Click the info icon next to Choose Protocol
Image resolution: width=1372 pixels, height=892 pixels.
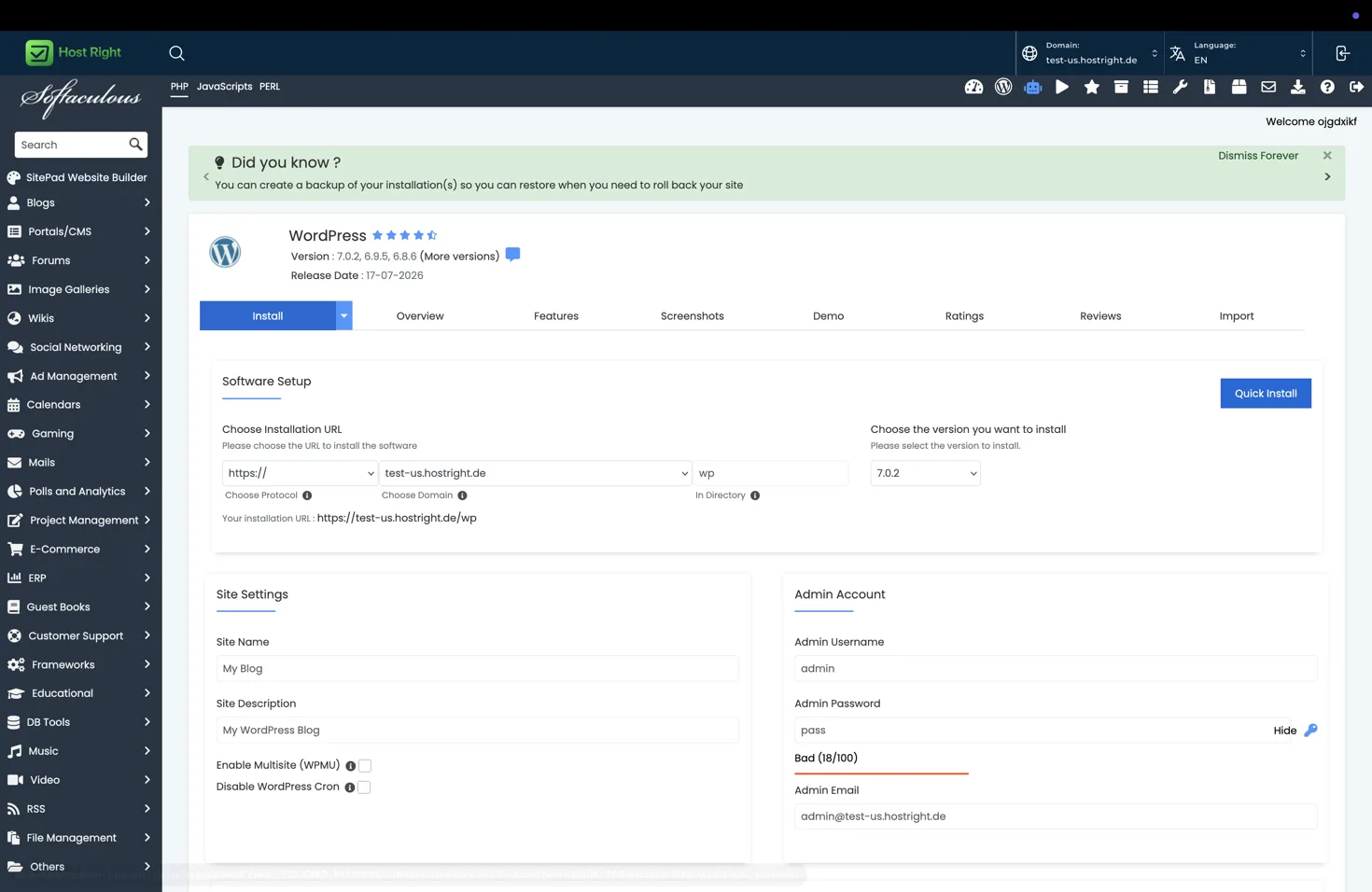click(x=307, y=495)
